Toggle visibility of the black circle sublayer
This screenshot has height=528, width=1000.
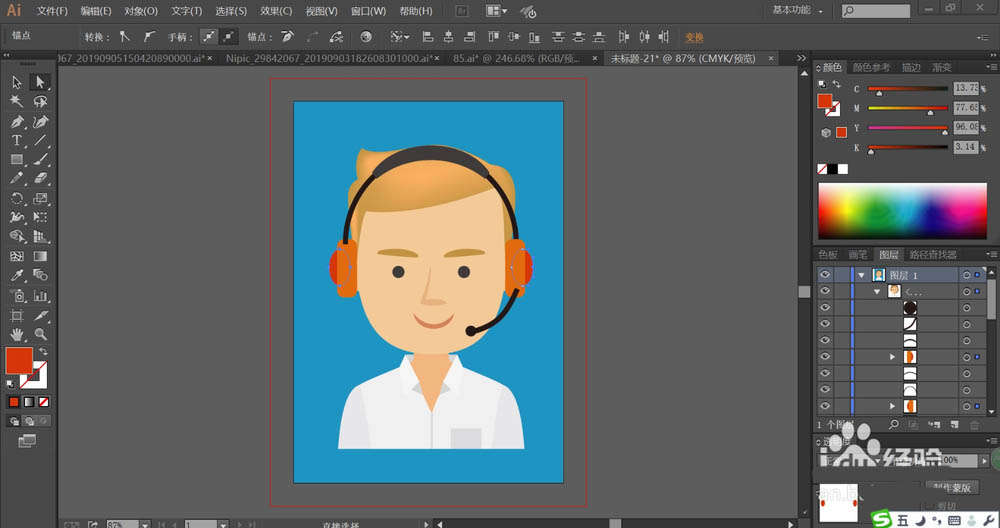tap(825, 307)
